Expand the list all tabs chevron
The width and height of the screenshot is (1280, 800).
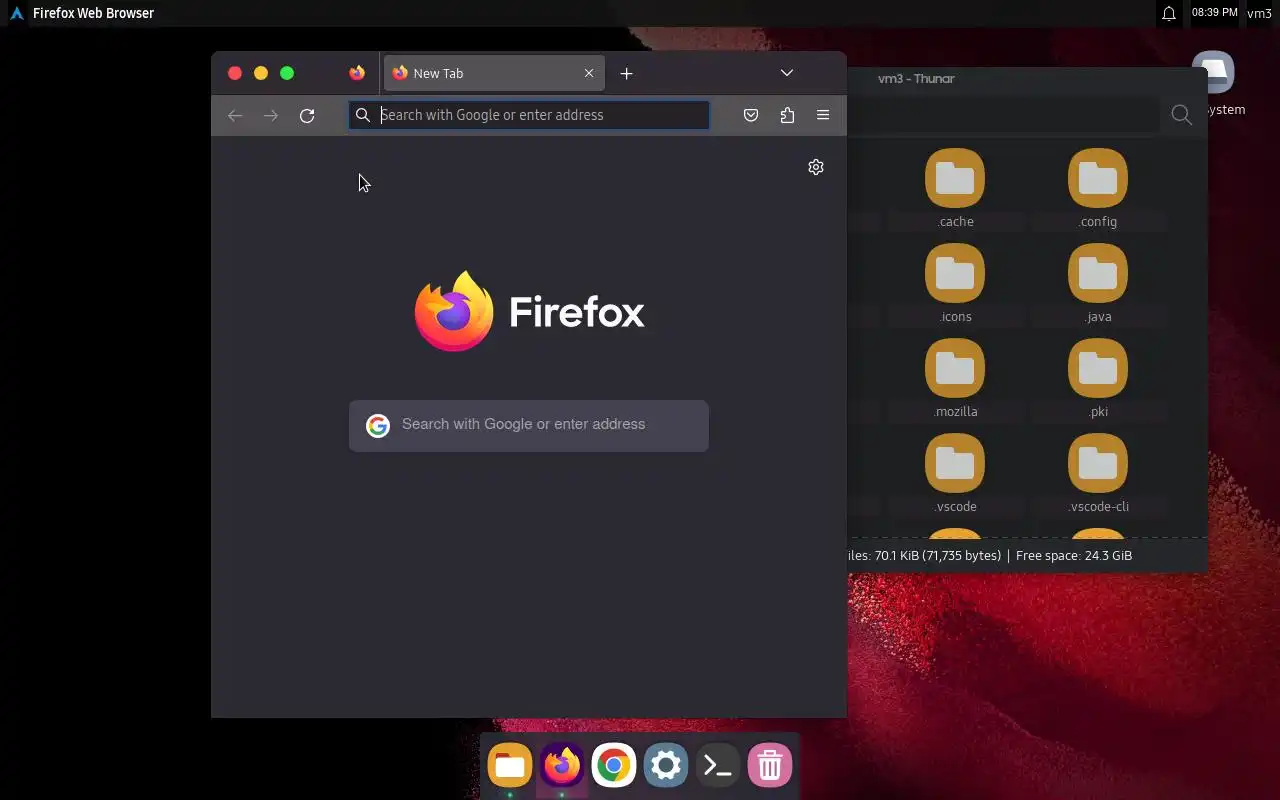point(787,73)
